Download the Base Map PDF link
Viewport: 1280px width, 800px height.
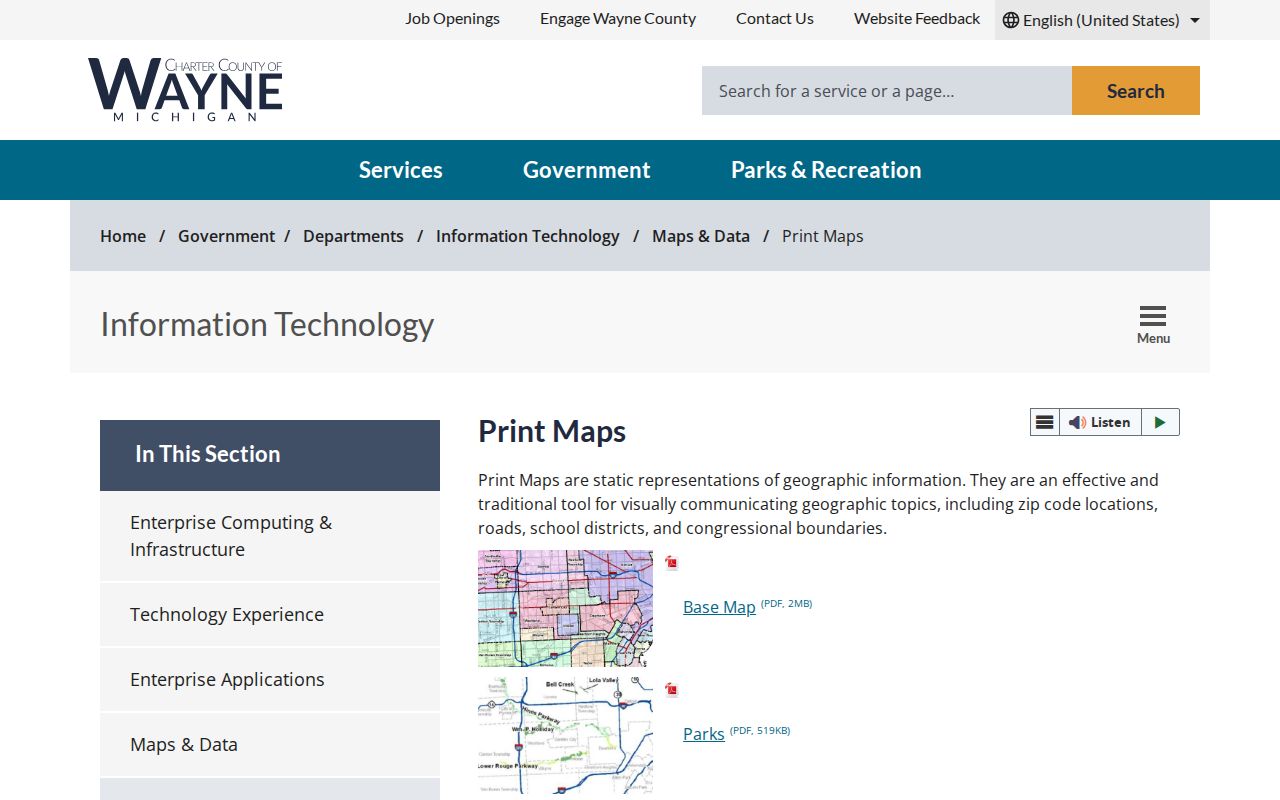coord(719,607)
